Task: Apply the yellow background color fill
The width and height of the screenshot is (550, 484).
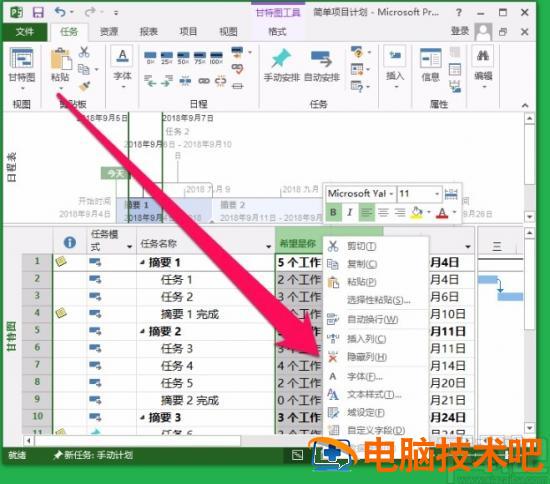Action: pos(416,213)
